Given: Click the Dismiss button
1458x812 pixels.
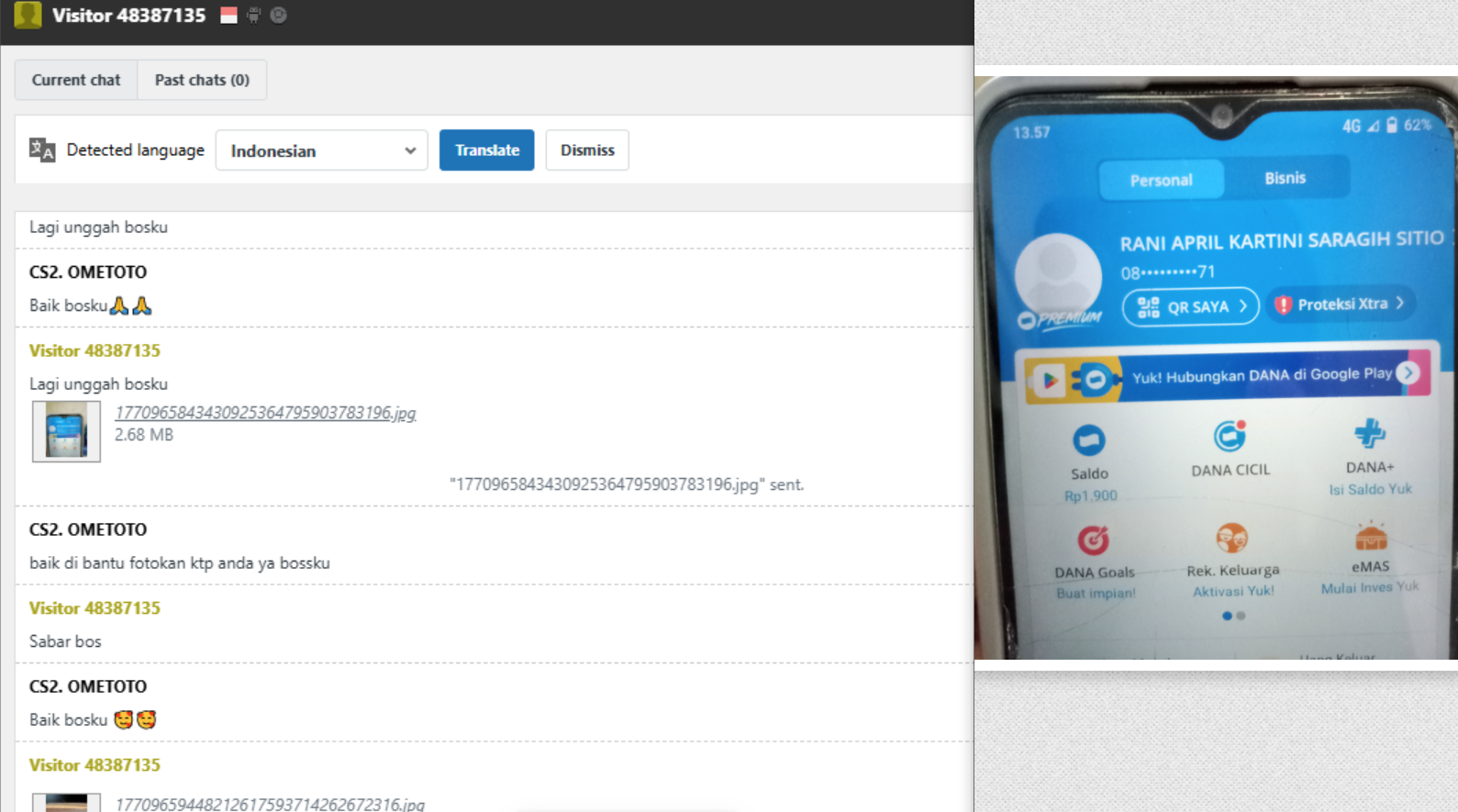Looking at the screenshot, I should point(587,150).
